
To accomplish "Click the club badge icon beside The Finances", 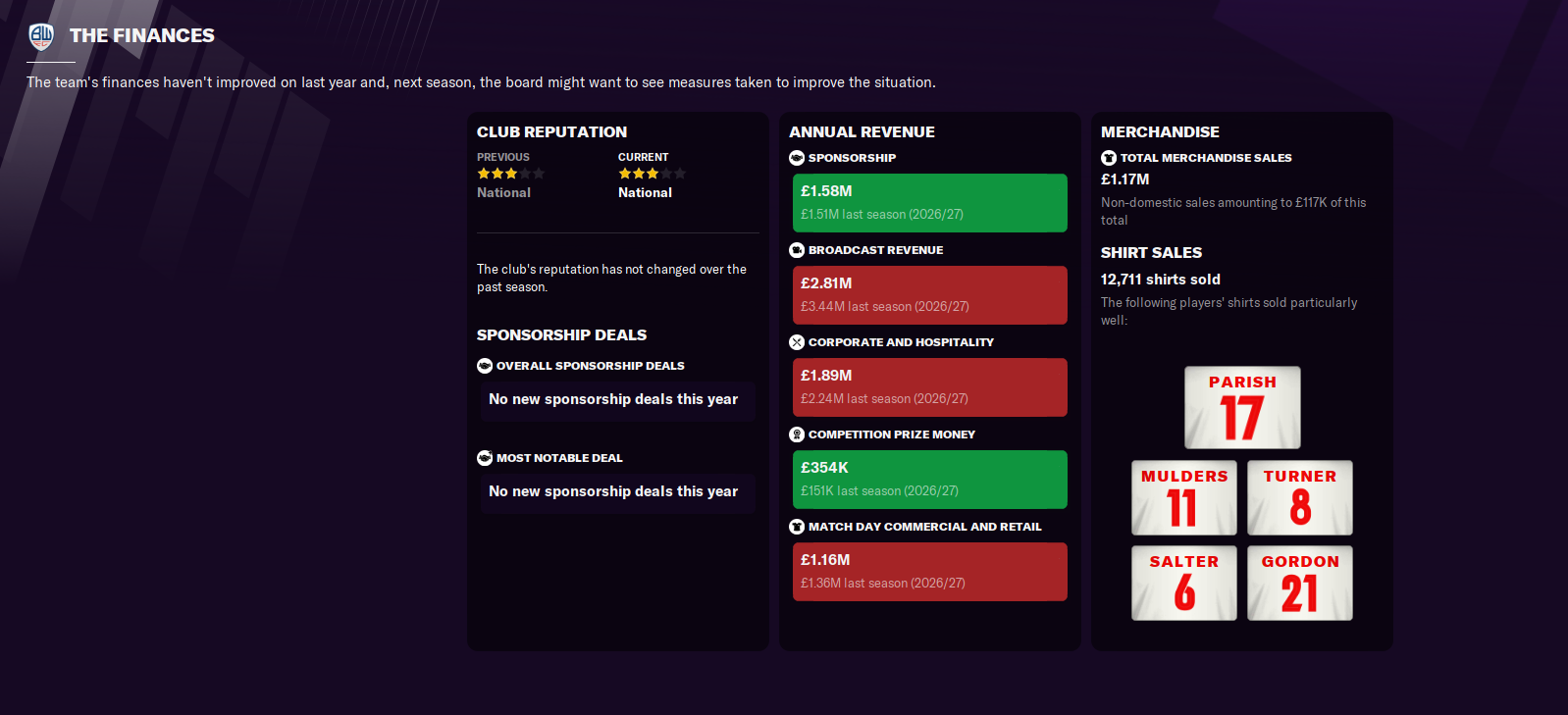I will click(41, 36).
